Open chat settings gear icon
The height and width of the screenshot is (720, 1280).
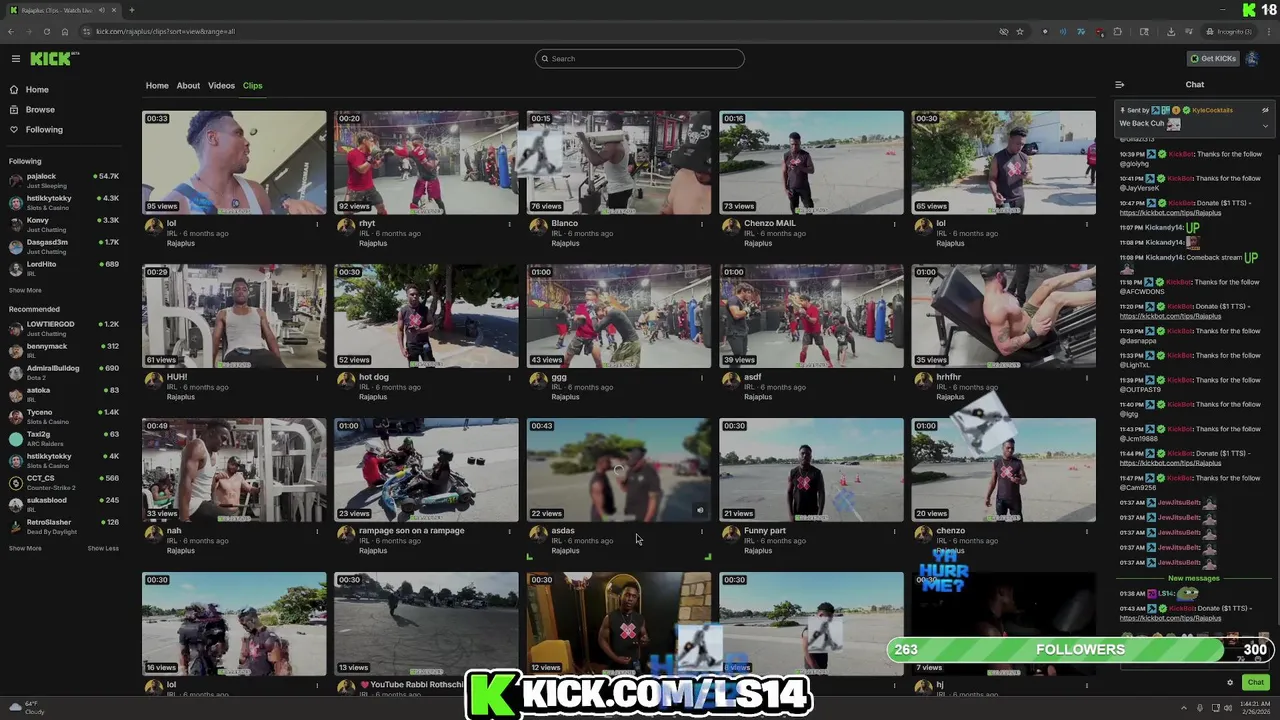[x=1230, y=682]
